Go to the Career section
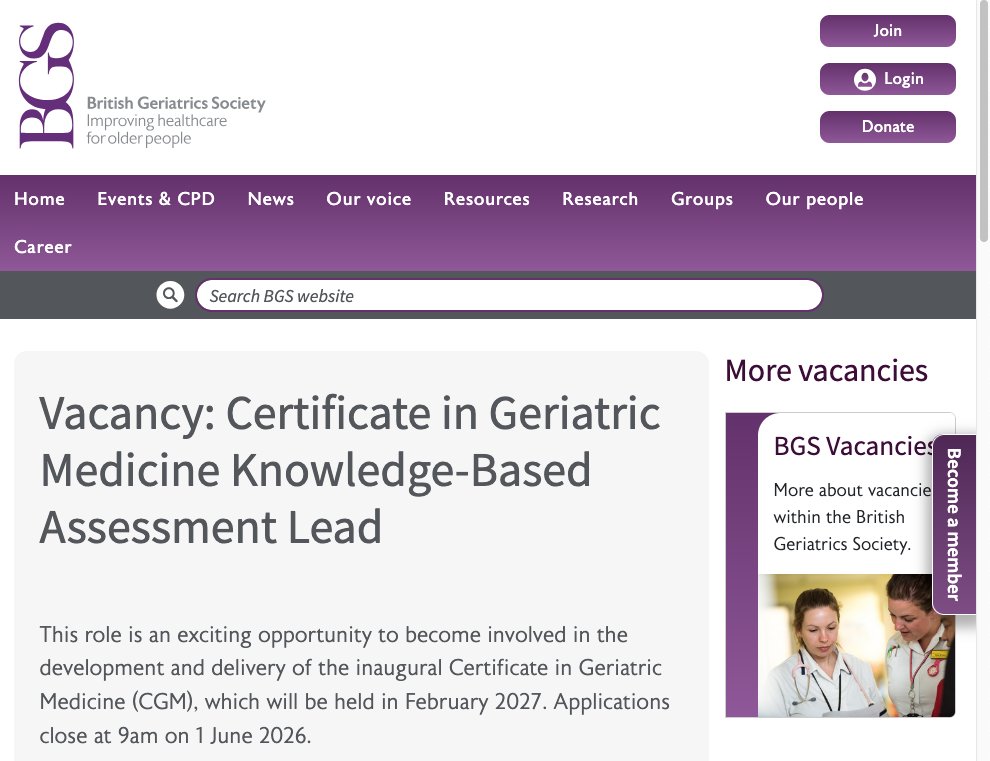This screenshot has height=761, width=990. [43, 247]
